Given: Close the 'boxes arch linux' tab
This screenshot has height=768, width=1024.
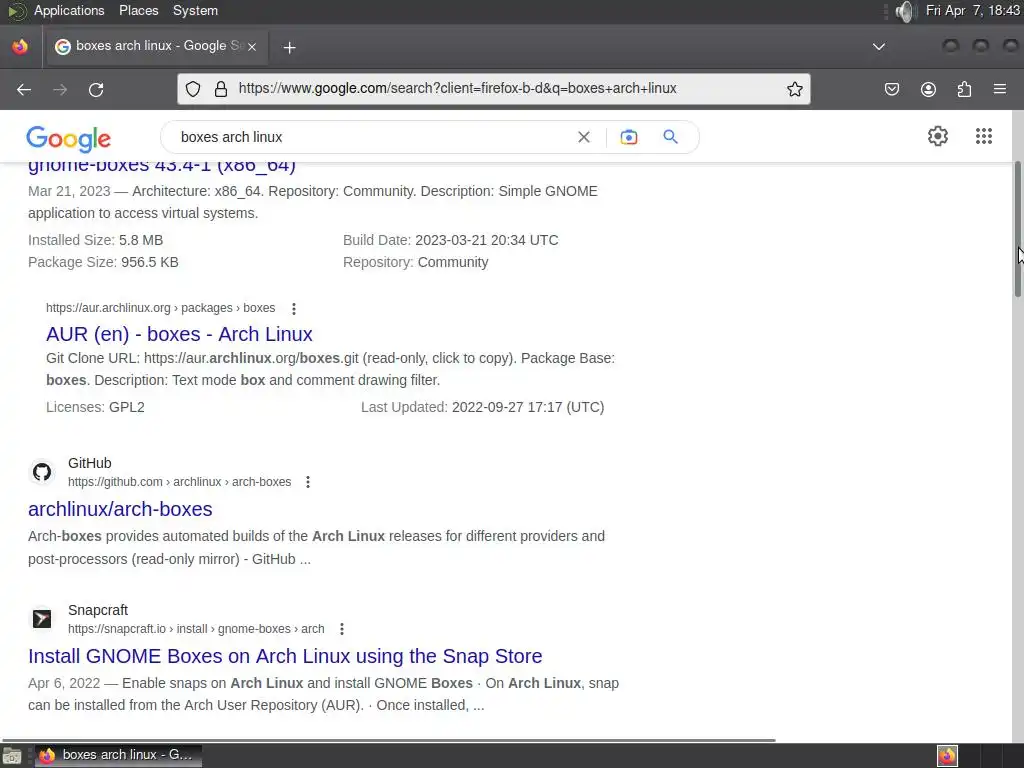Looking at the screenshot, I should point(252,46).
